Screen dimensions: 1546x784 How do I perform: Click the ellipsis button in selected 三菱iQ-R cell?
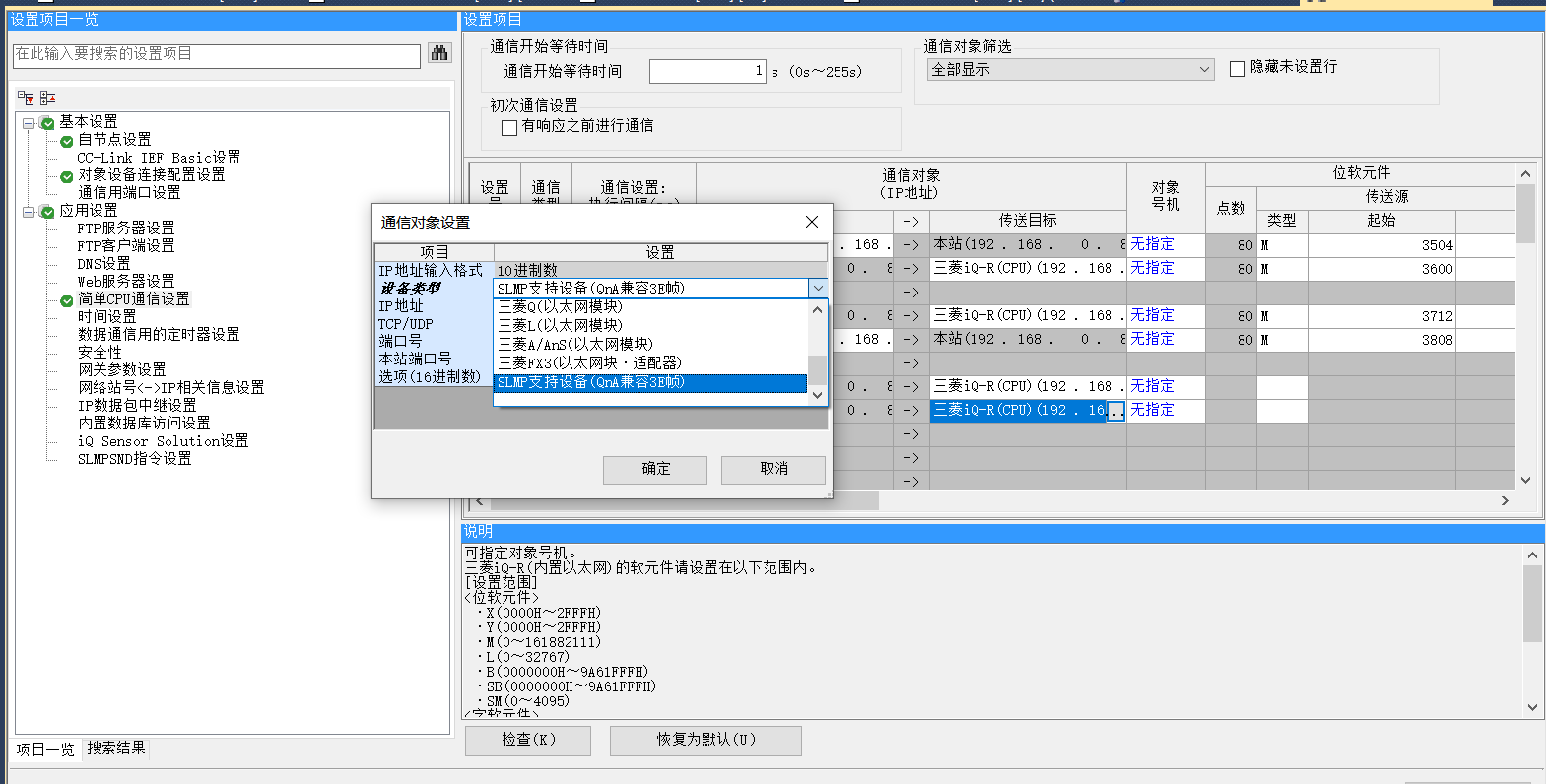1115,411
